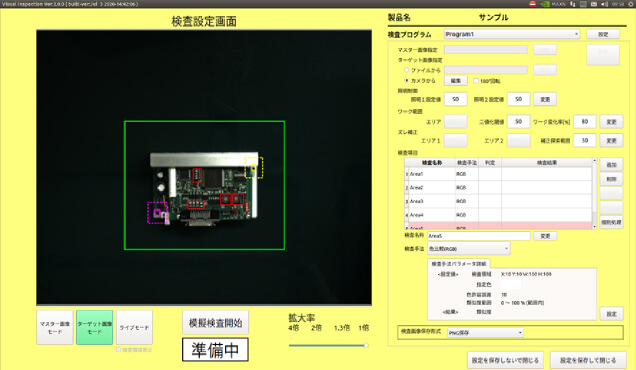Activate マスター画像モード mode button
The height and width of the screenshot is (370, 636).
tap(55, 327)
